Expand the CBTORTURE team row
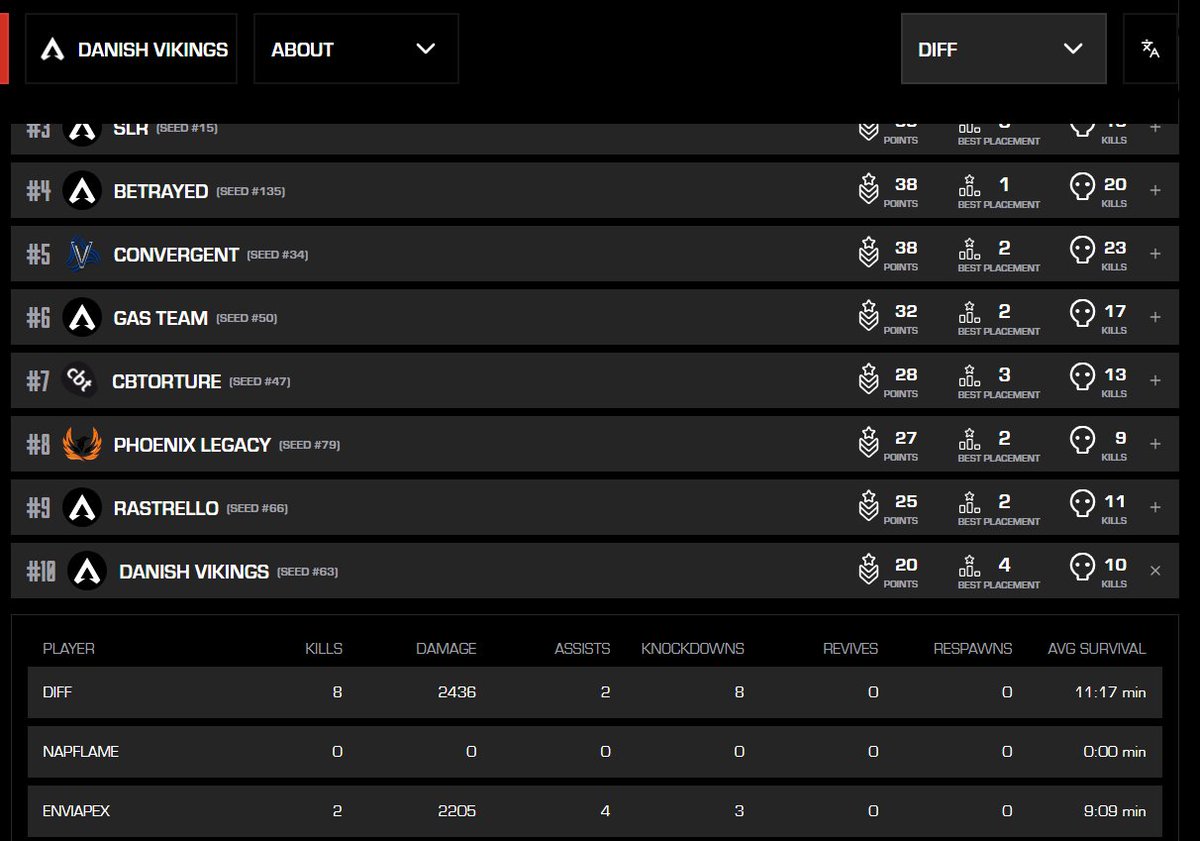This screenshot has width=1200, height=841. tap(1155, 380)
